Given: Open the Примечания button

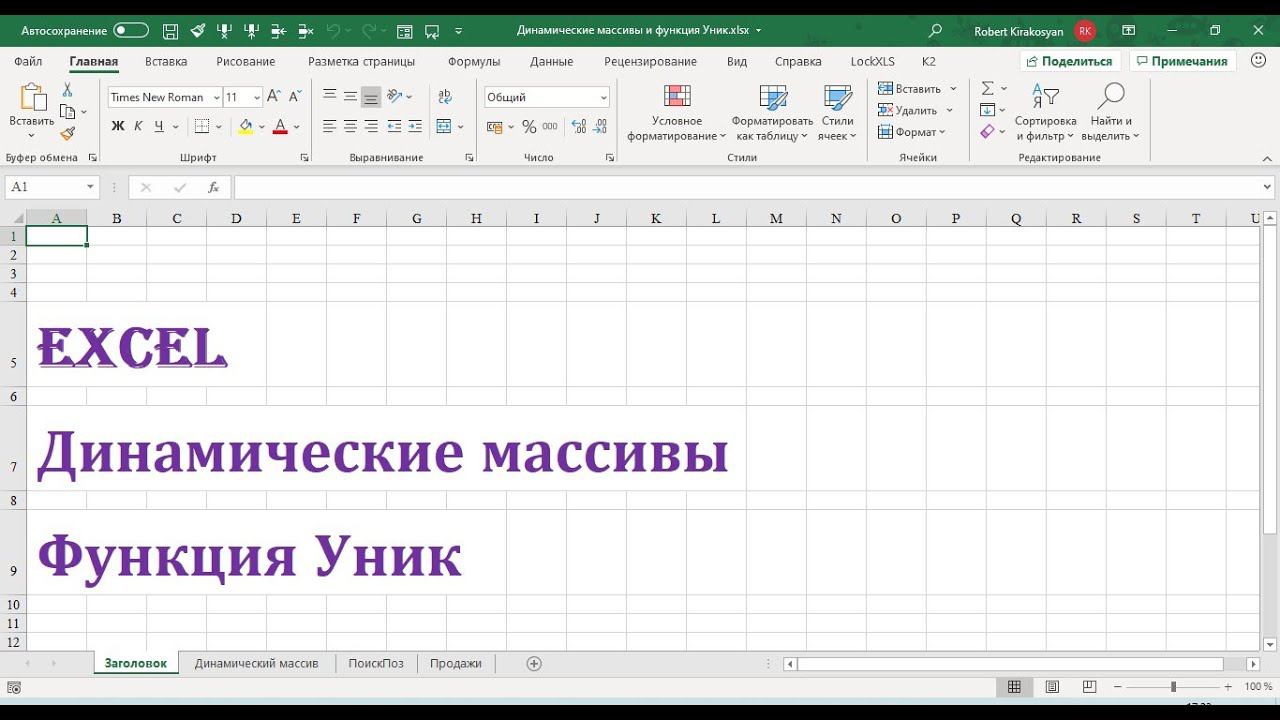Looking at the screenshot, I should click(1183, 61).
